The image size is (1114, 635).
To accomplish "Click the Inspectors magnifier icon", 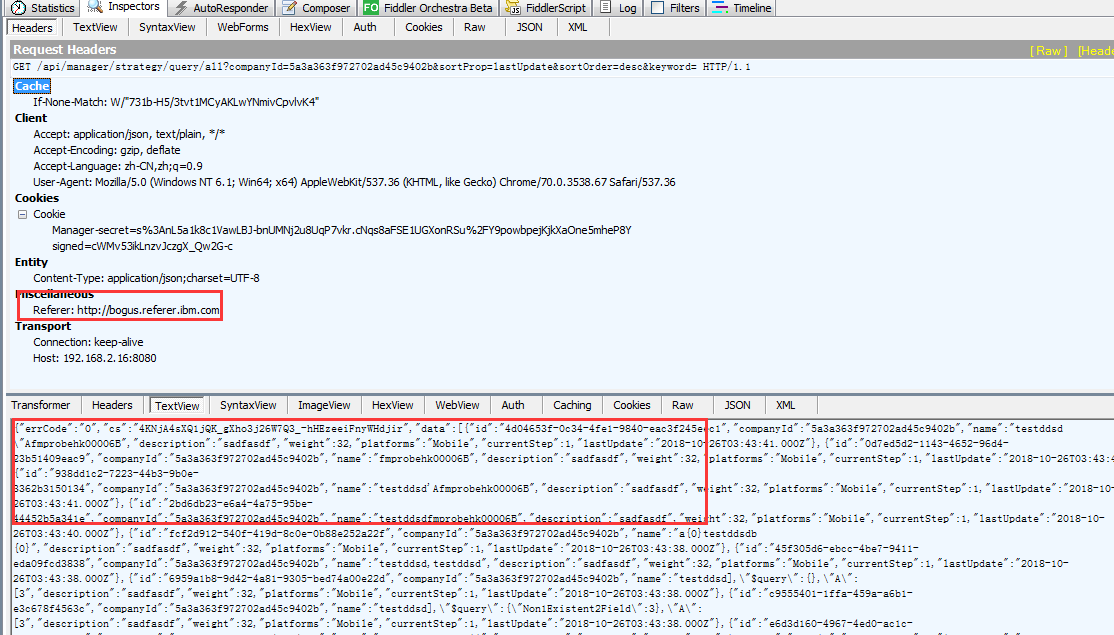I will 94,7.
